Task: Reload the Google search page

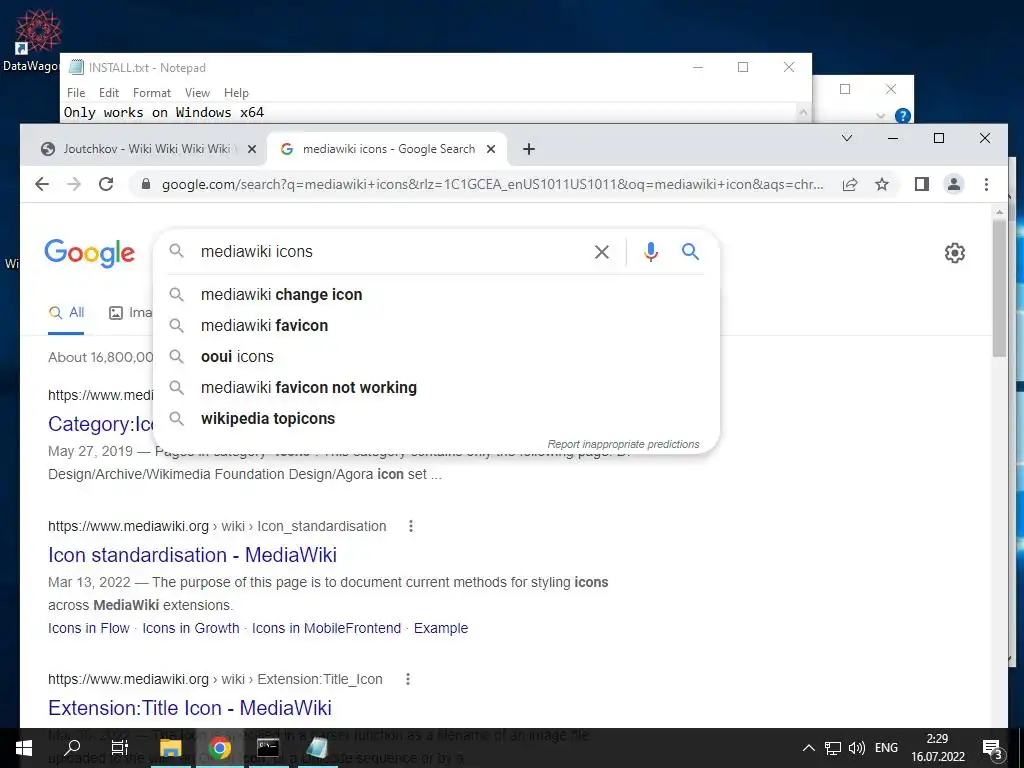Action: point(106,185)
